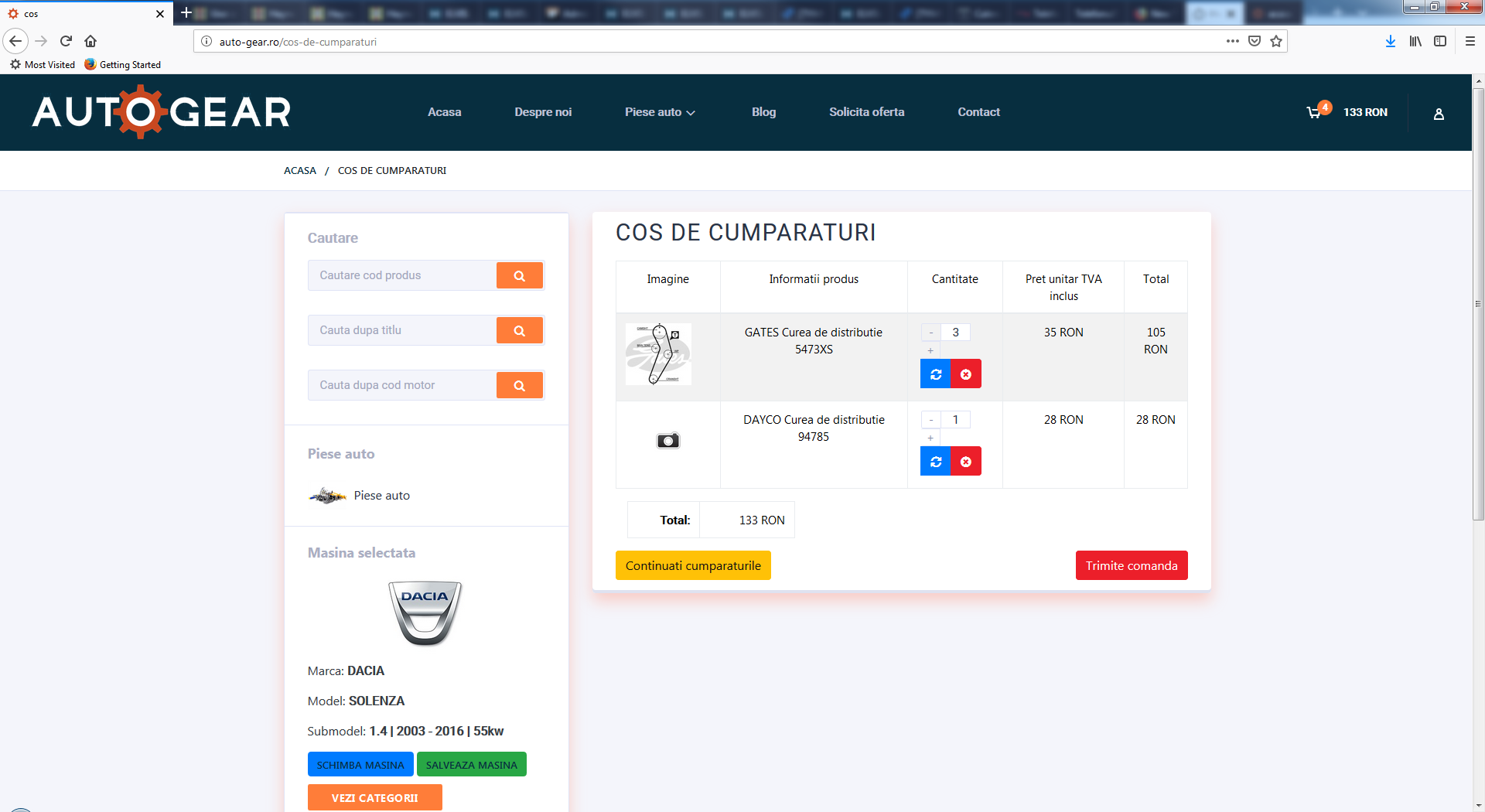Open Getting Started bookmark
Screen dimensions: 1485x812
coord(122,64)
